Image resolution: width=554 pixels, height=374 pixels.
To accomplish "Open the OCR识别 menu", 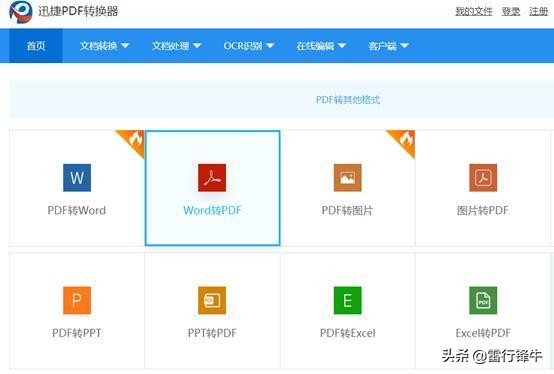I will click(x=249, y=46).
